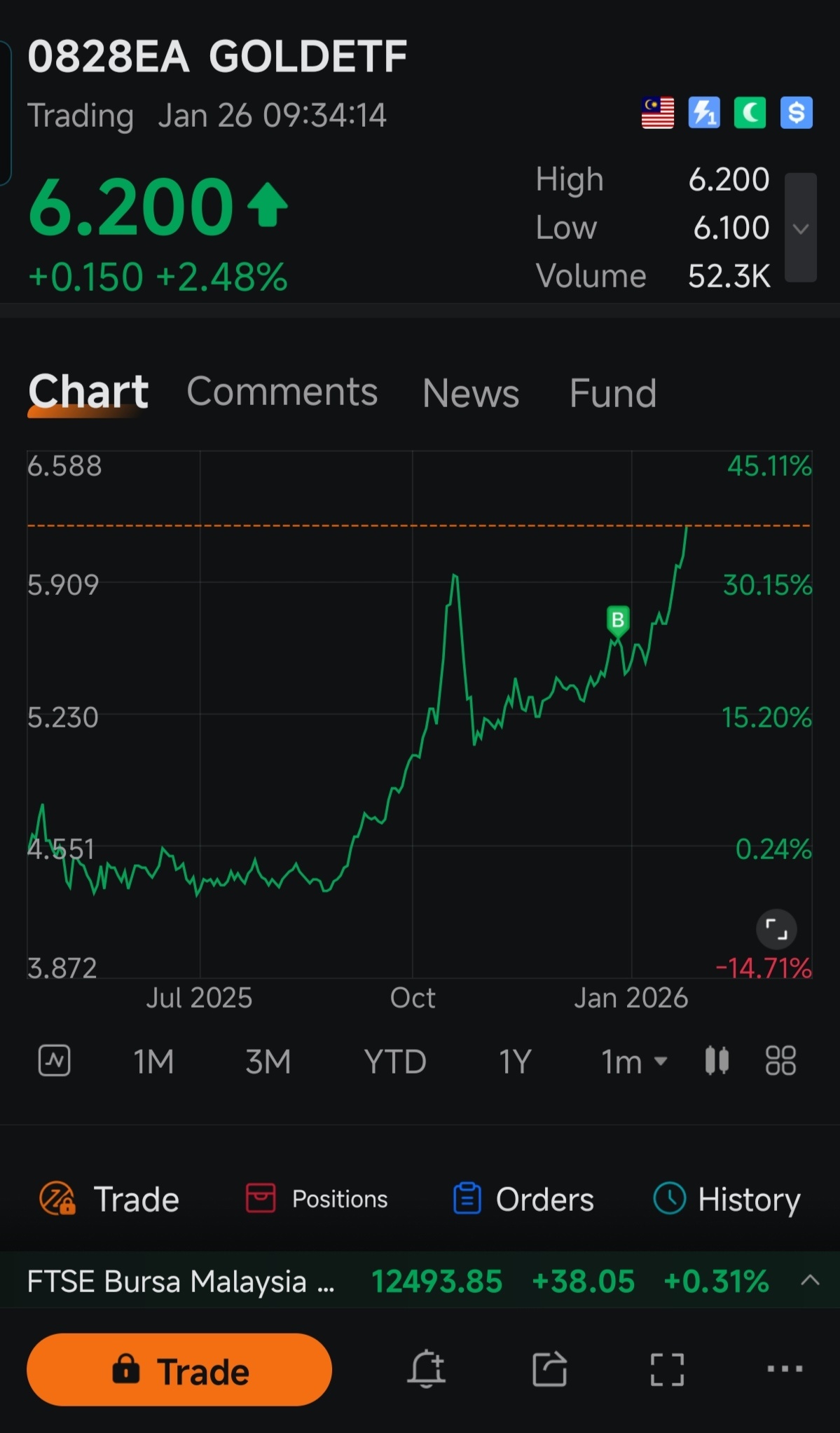Viewport: 840px width, 1433px height.
Task: Open the Orders shortcut
Action: click(x=523, y=1199)
